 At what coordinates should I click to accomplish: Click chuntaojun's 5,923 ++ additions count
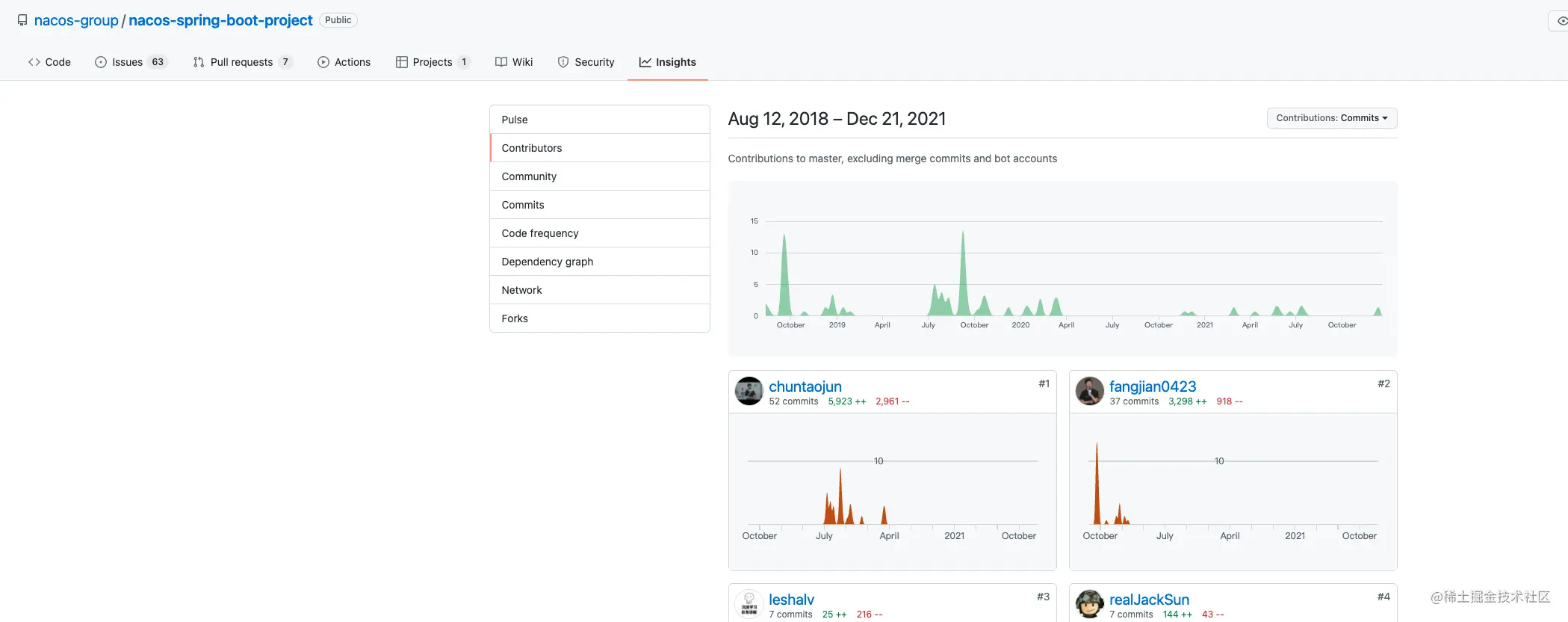point(846,401)
